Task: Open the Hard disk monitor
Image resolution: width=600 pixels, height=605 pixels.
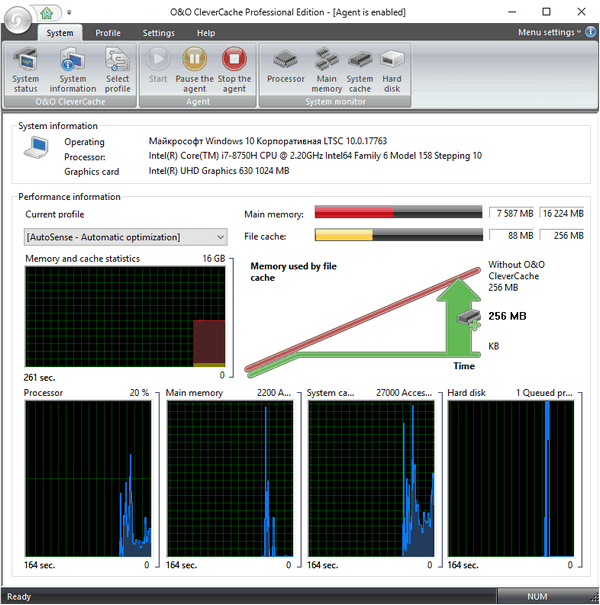Action: [x=392, y=70]
